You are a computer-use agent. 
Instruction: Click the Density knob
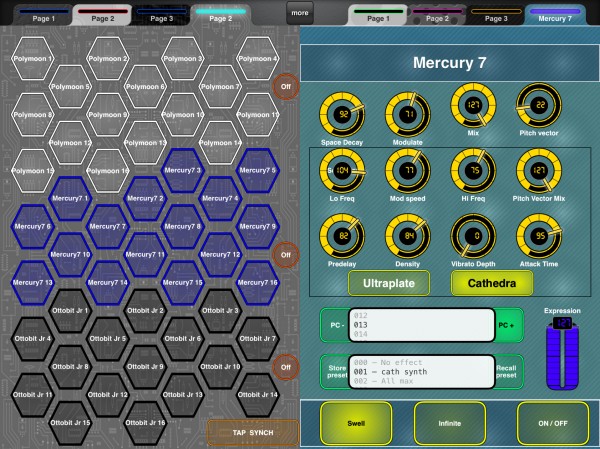coord(408,236)
